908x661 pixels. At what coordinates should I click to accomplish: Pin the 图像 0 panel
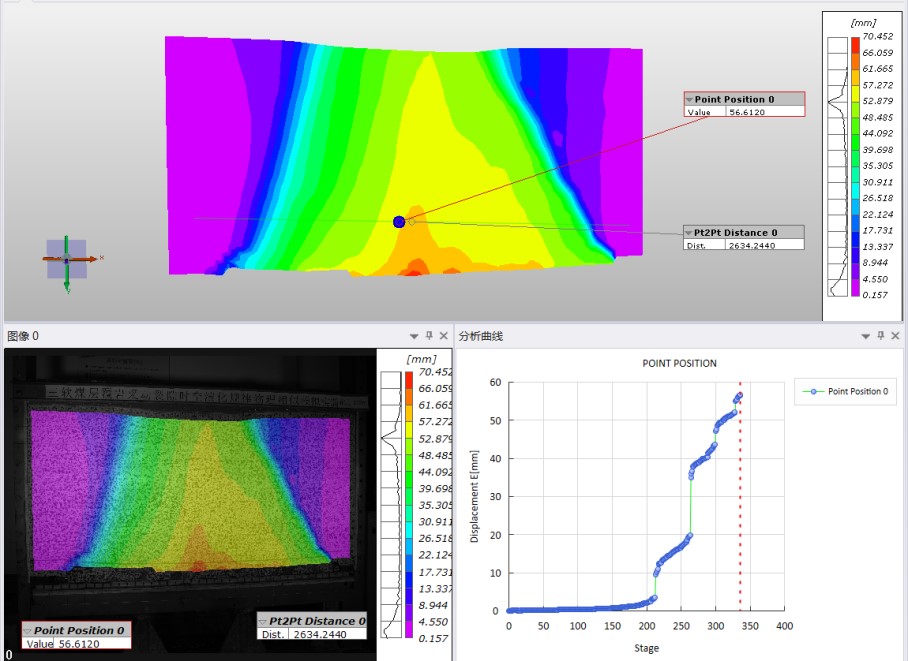tap(429, 336)
